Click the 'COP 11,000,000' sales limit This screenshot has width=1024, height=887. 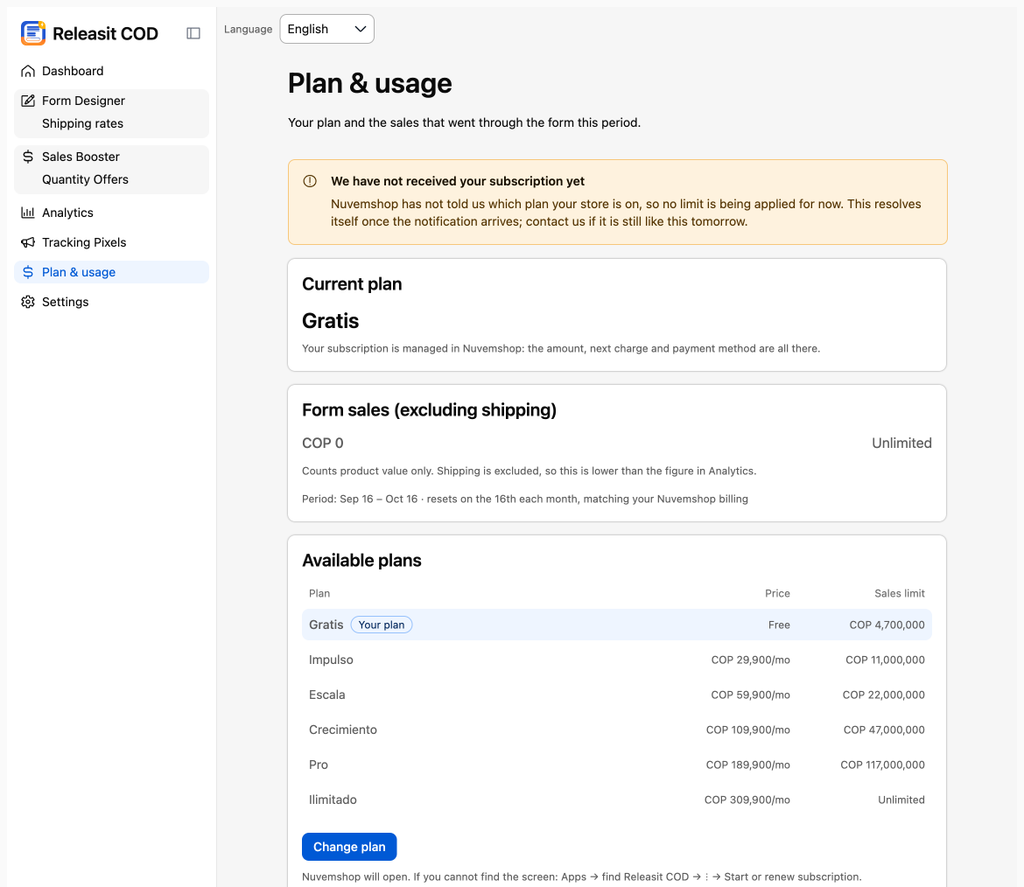885,660
